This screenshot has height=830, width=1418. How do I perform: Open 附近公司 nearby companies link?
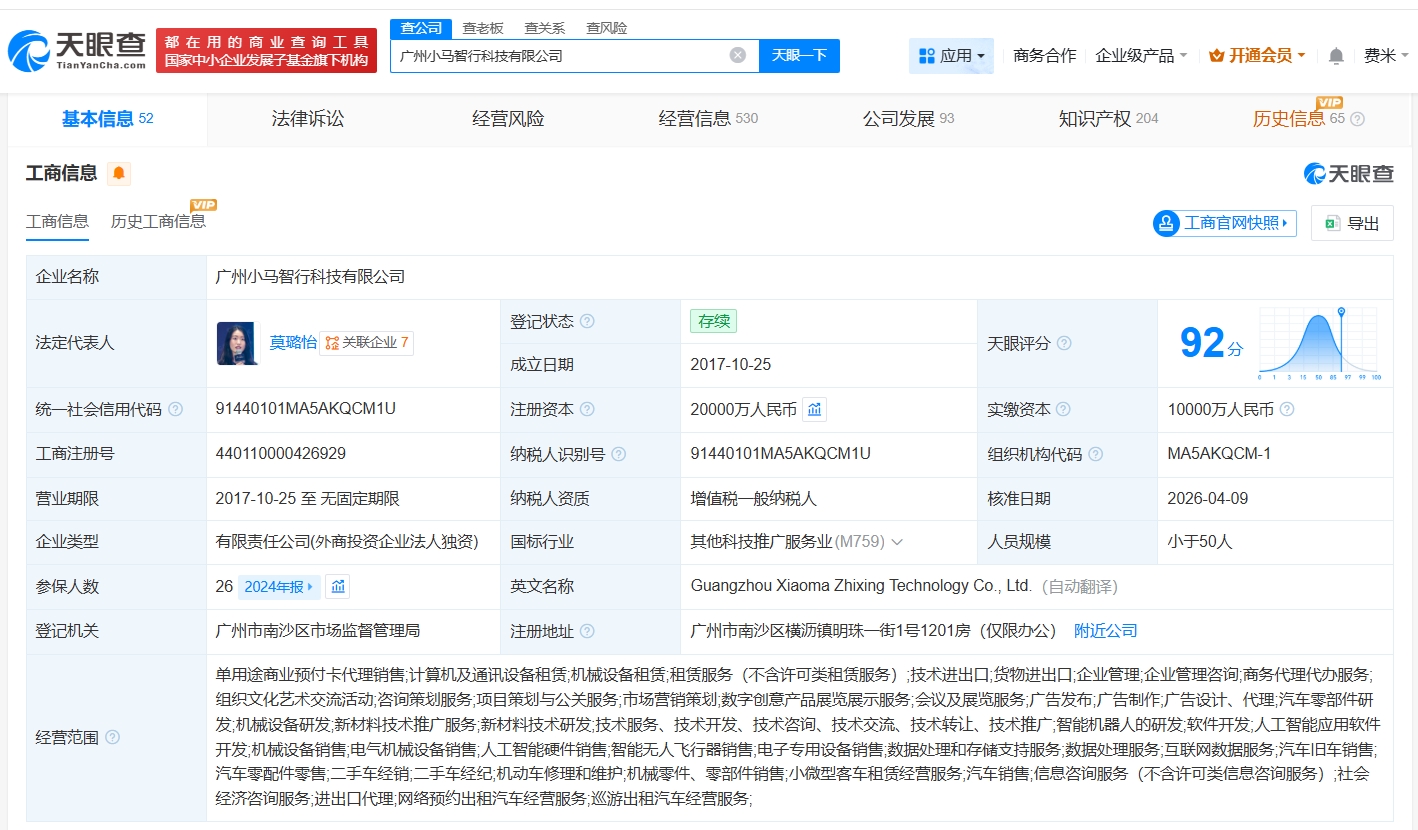(x=1105, y=631)
